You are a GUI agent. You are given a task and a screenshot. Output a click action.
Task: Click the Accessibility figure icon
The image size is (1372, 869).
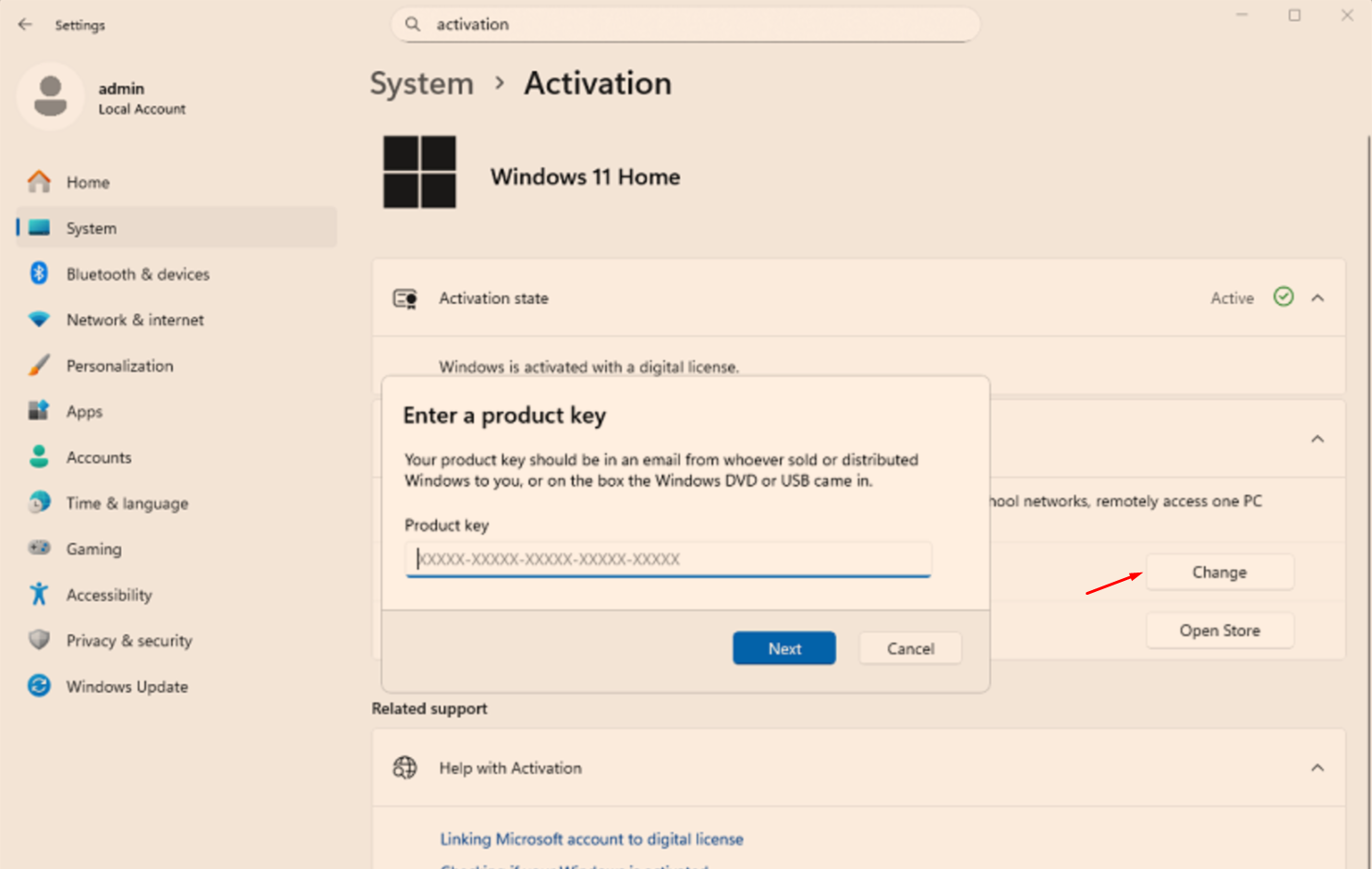tap(39, 594)
